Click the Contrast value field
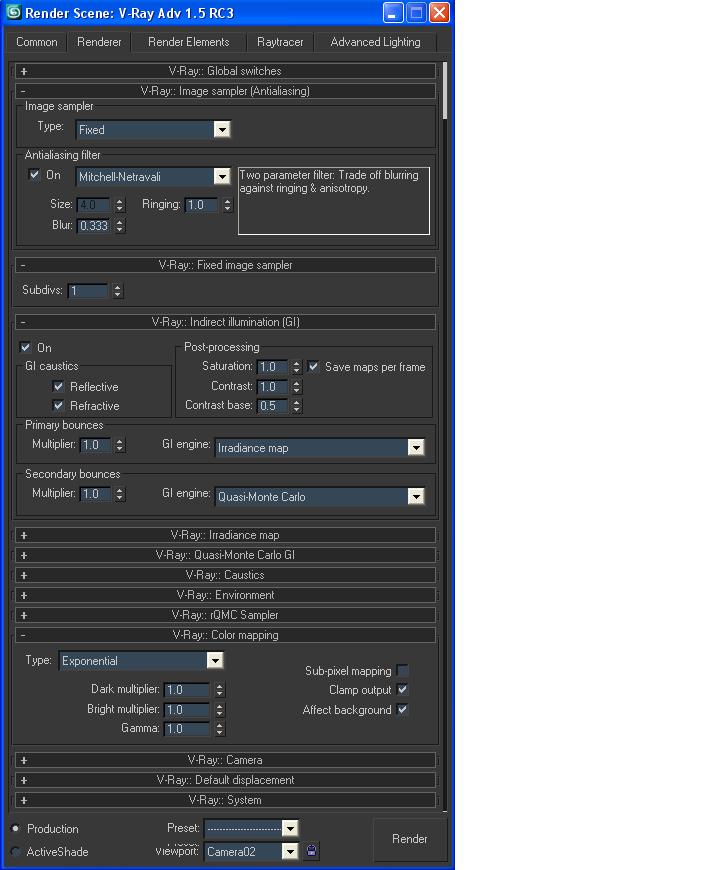Image resolution: width=720 pixels, height=870 pixels. click(x=272, y=386)
